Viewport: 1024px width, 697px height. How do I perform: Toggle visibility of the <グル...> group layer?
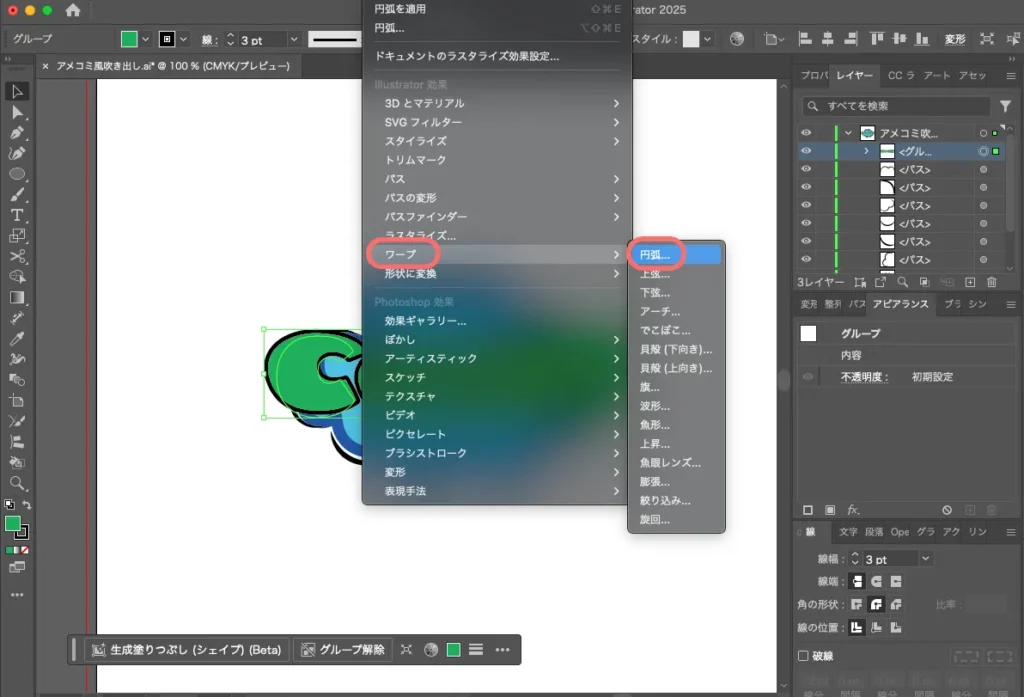click(806, 151)
